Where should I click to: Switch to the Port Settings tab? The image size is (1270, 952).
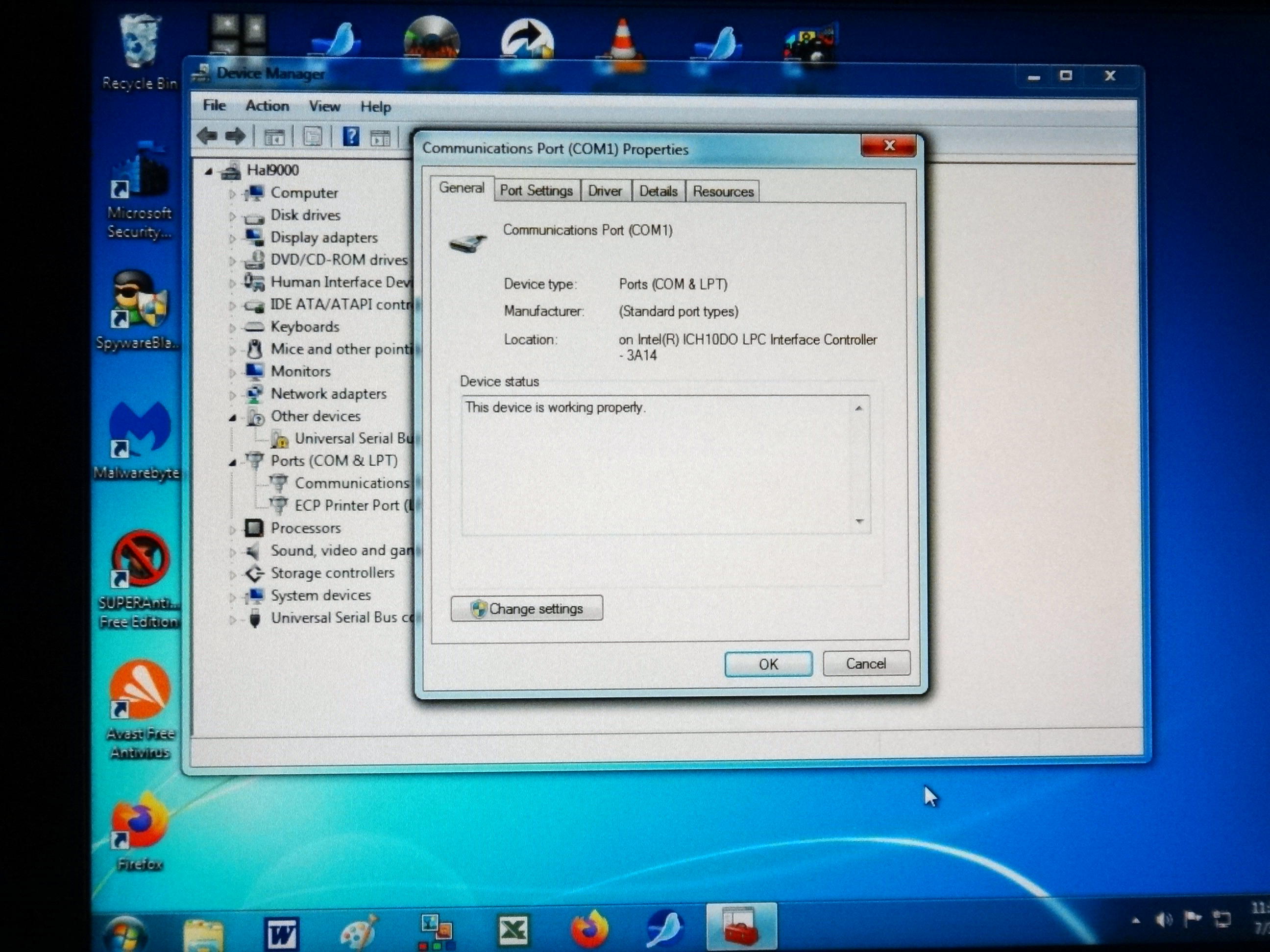[x=536, y=190]
